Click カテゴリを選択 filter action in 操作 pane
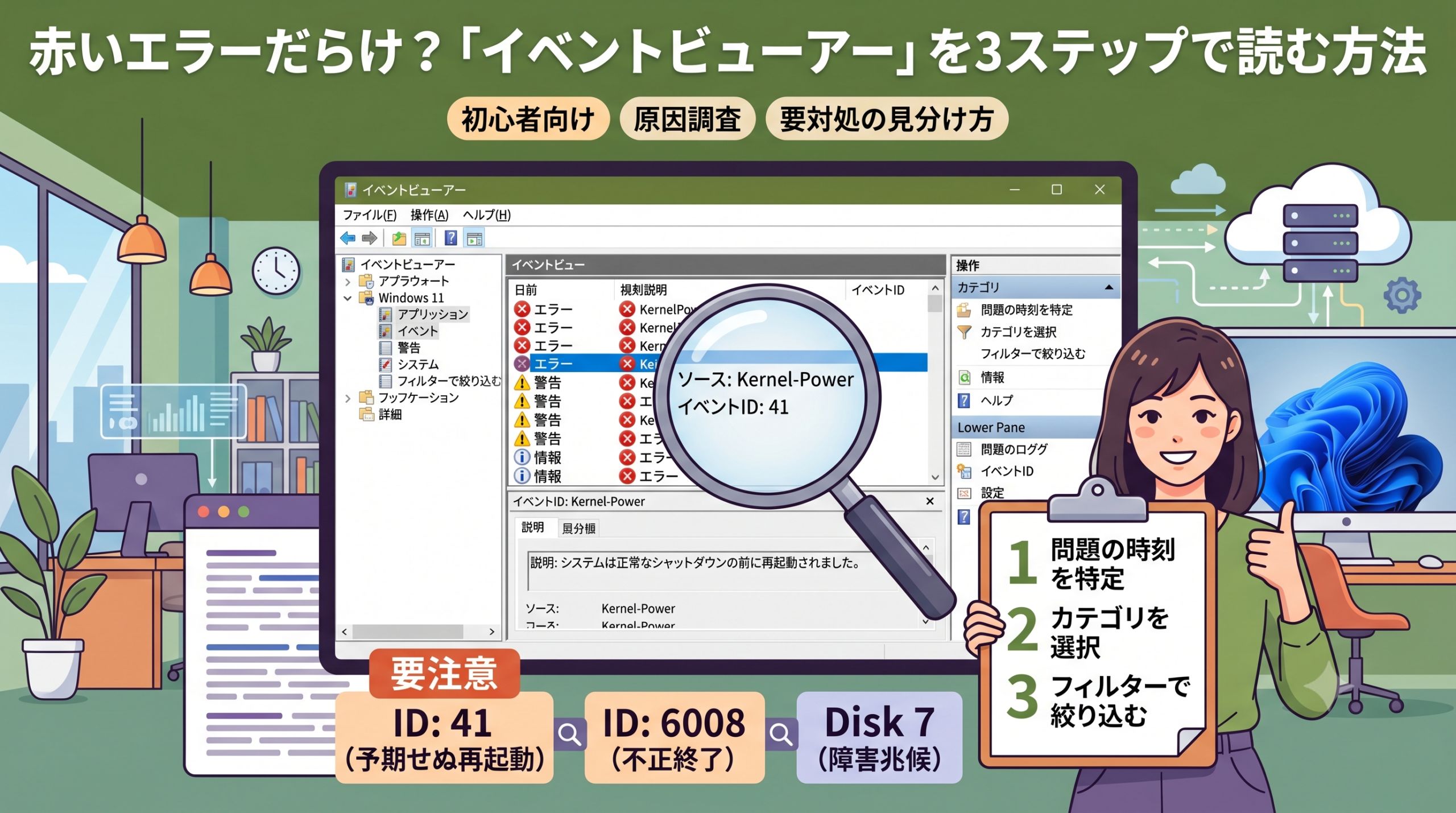The width and height of the screenshot is (1456, 813). click(1007, 332)
